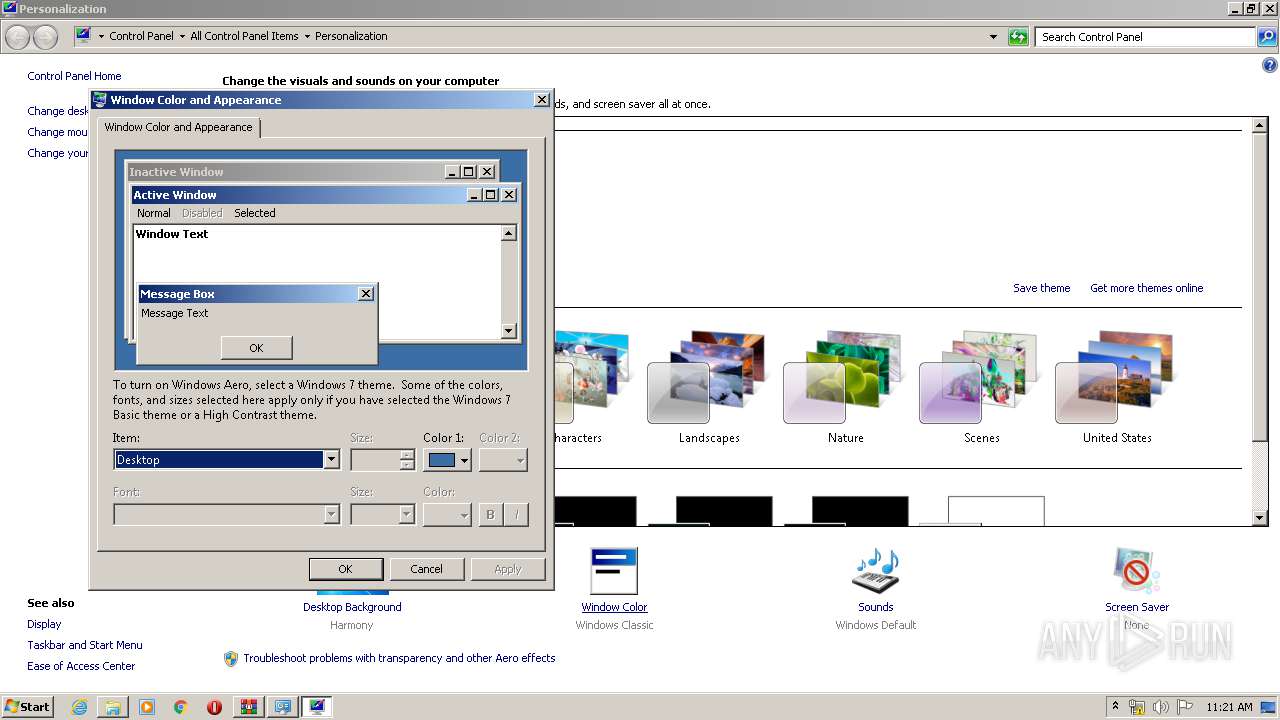Screen dimensions: 1280x720
Task: Select the Landscapes theme
Action: click(709, 388)
